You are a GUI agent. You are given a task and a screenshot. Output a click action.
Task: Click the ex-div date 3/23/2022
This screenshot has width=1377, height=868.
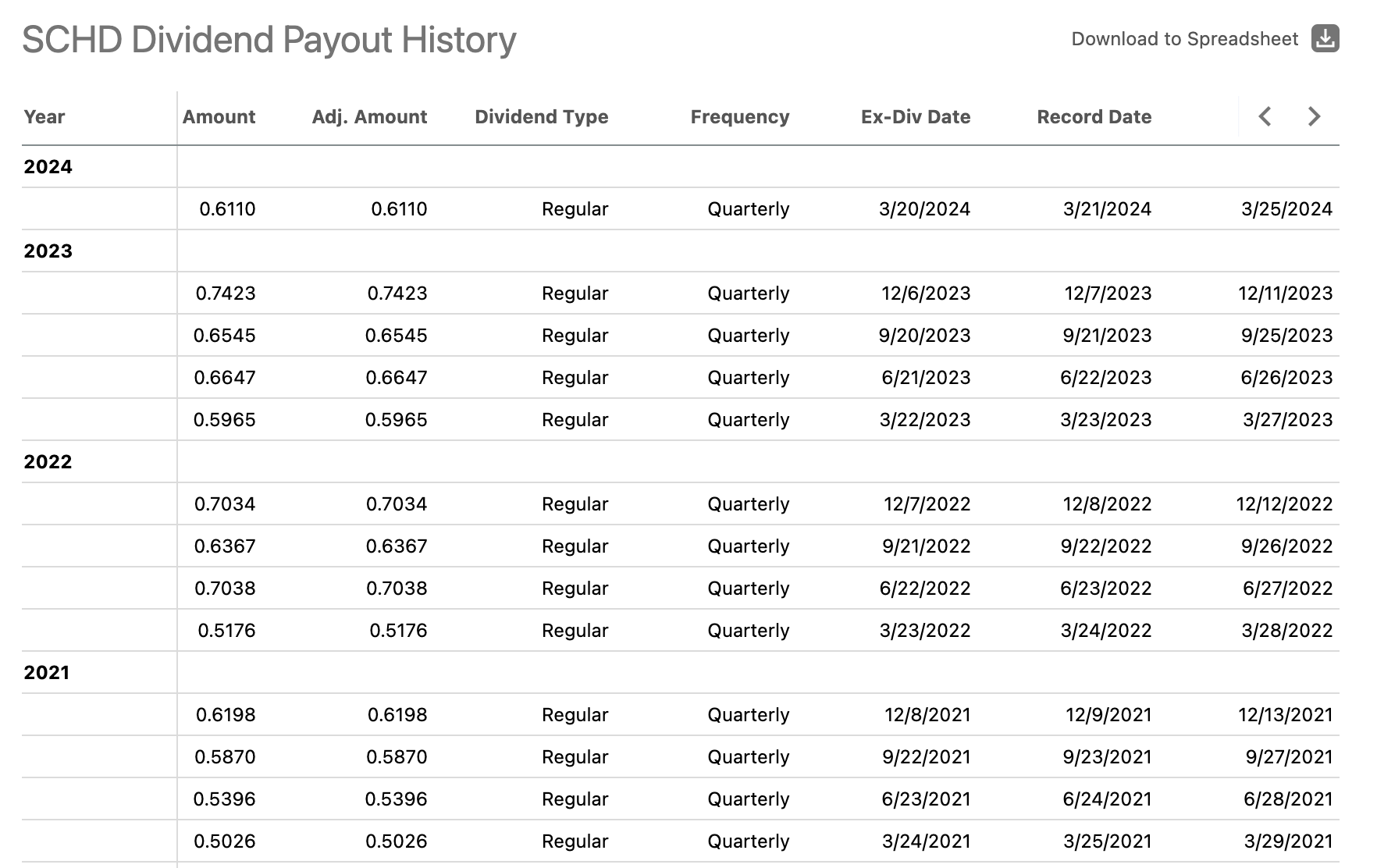(925, 631)
